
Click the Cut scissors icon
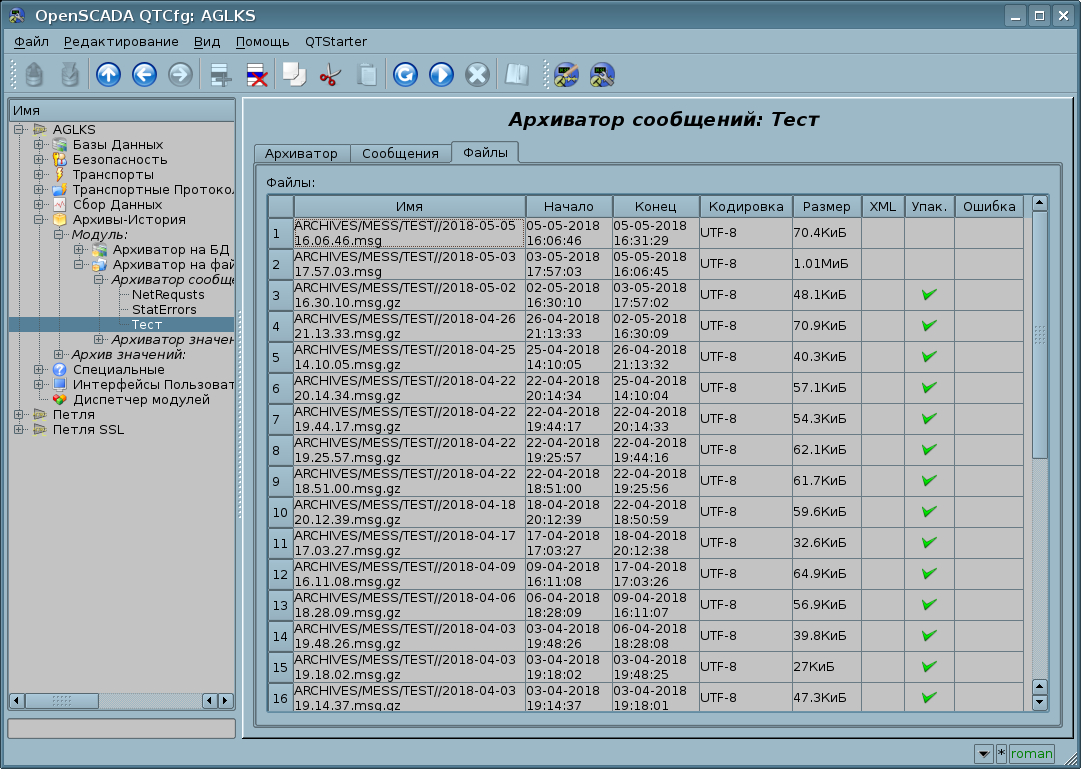(330, 75)
